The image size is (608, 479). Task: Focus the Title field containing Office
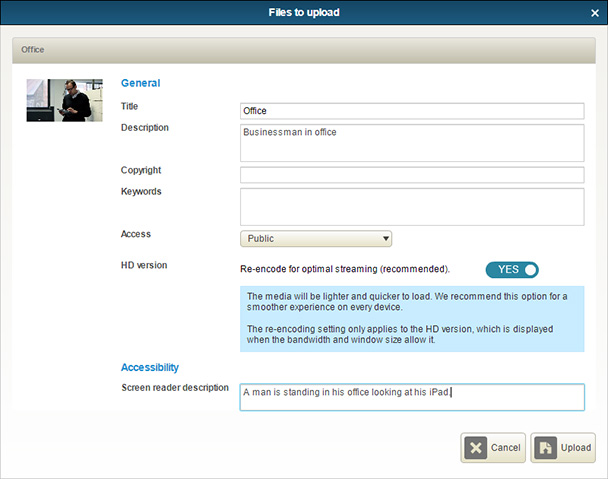click(412, 111)
